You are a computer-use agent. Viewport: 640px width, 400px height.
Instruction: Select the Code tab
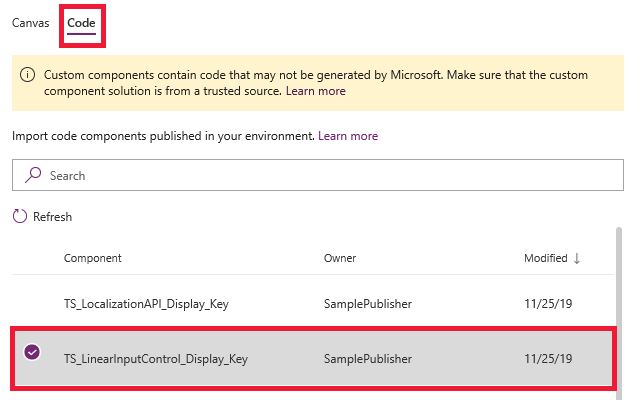(x=81, y=23)
